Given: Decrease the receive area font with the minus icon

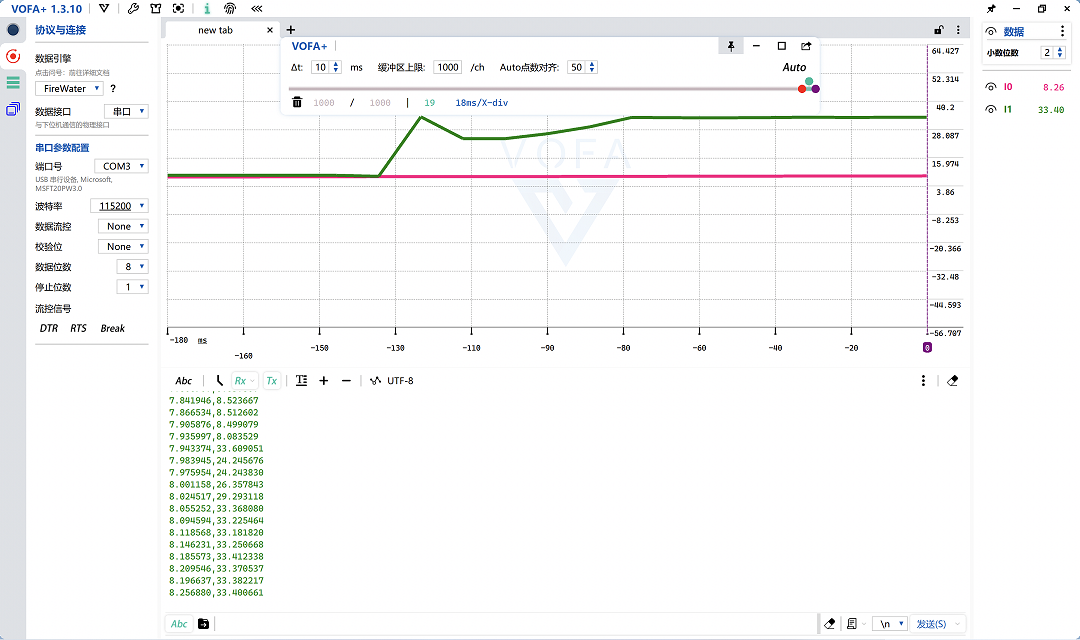Looking at the screenshot, I should click(x=346, y=380).
